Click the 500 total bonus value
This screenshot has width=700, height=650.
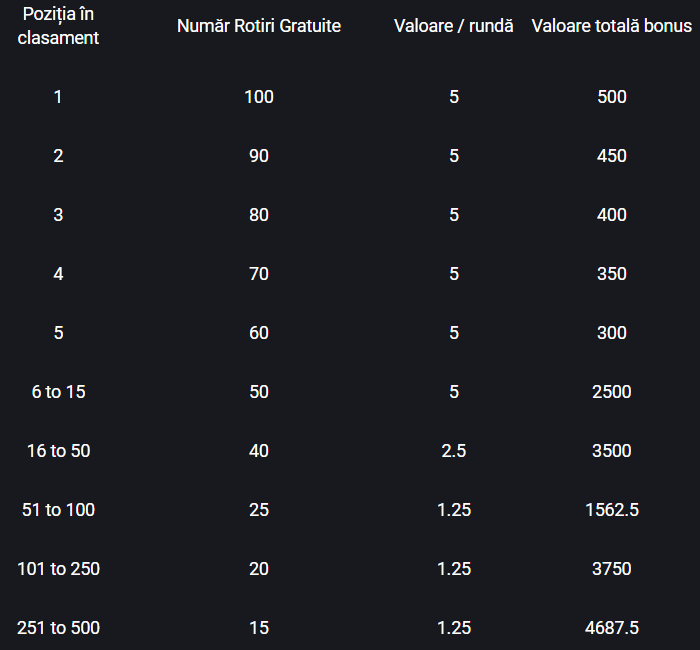[x=612, y=97]
